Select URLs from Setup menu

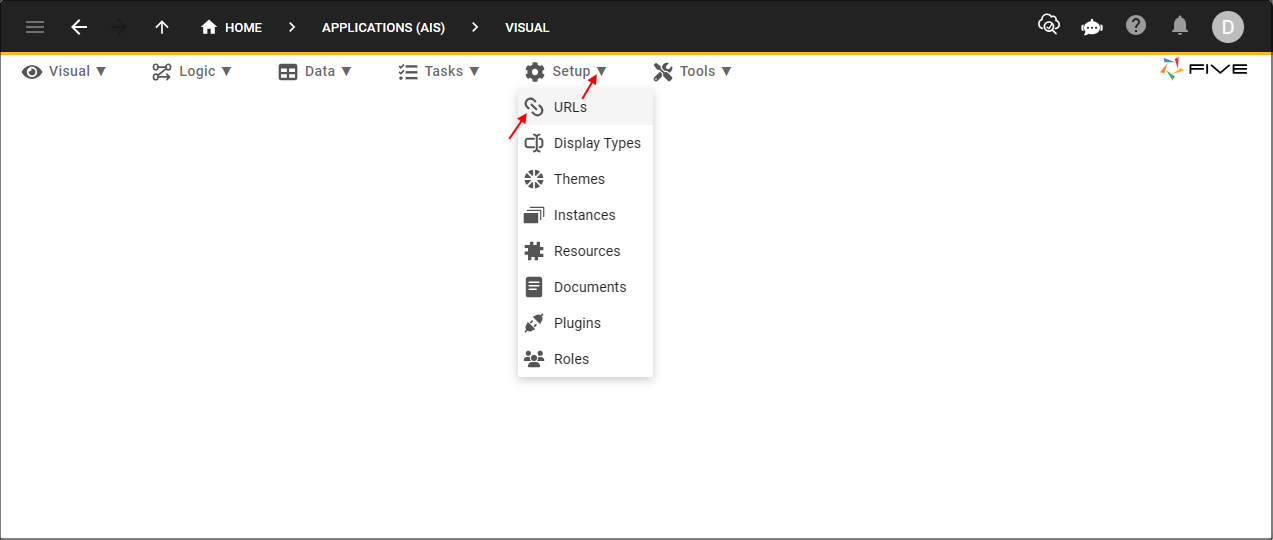coord(570,107)
